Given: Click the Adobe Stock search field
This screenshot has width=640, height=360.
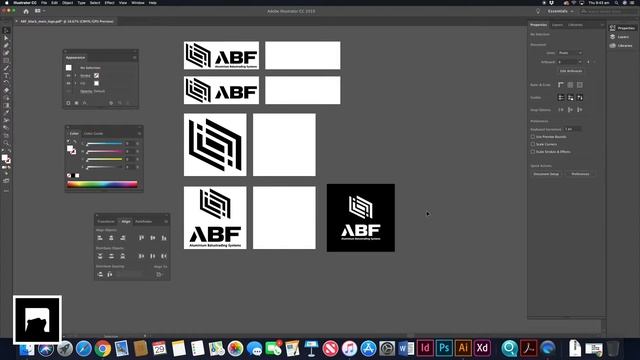Looking at the screenshot, I should (609, 11).
